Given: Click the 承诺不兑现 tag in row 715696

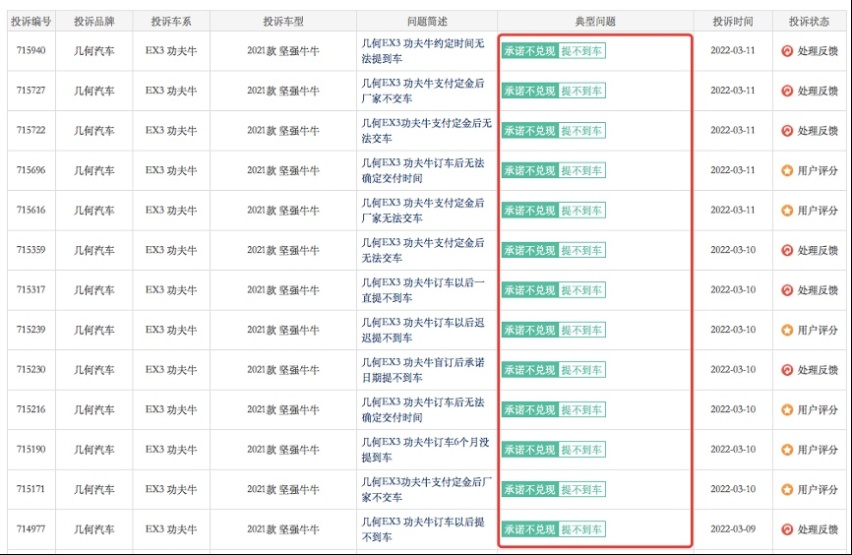Looking at the screenshot, I should point(530,170).
